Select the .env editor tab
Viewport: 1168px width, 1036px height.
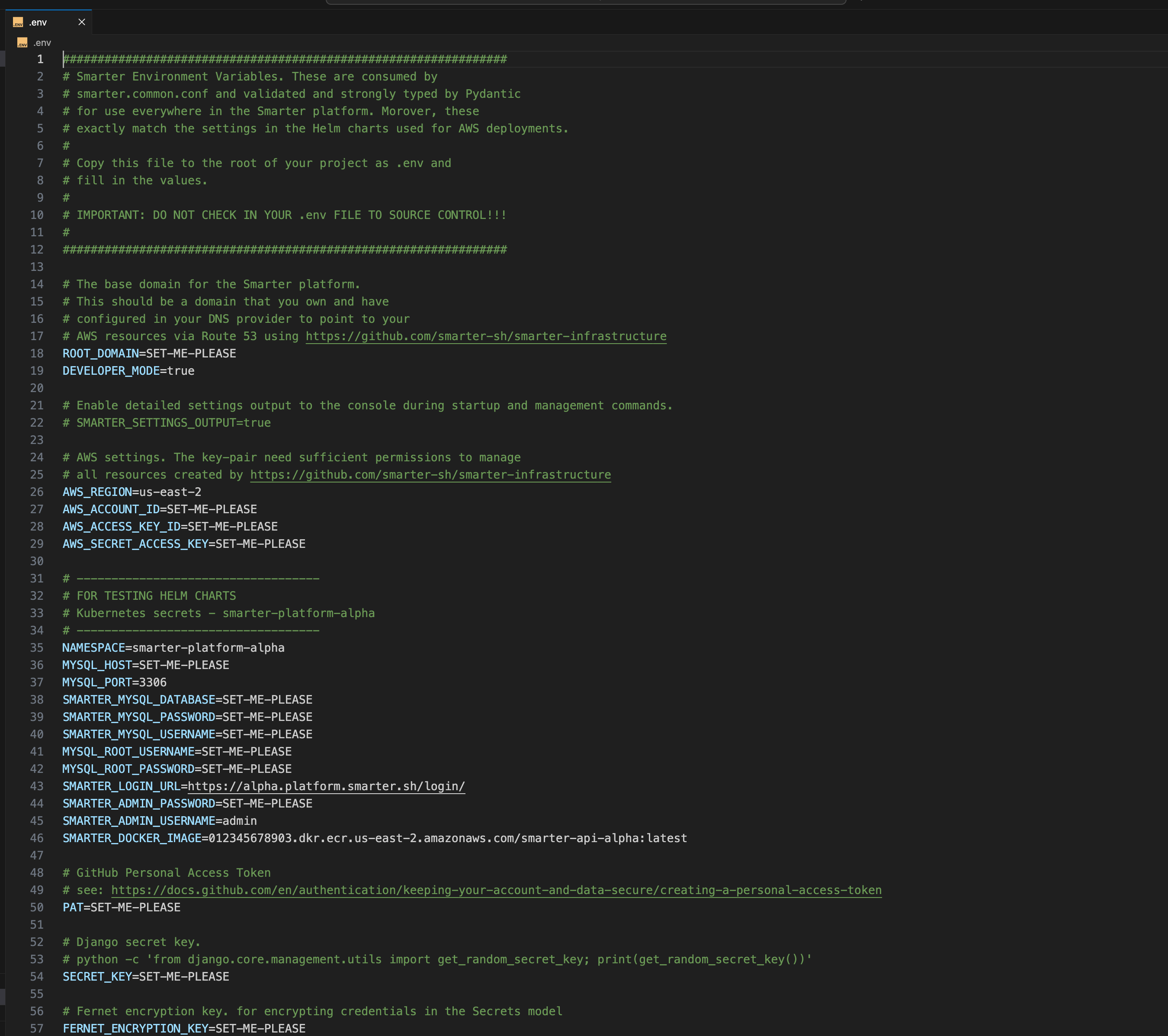pyautogui.click(x=48, y=23)
